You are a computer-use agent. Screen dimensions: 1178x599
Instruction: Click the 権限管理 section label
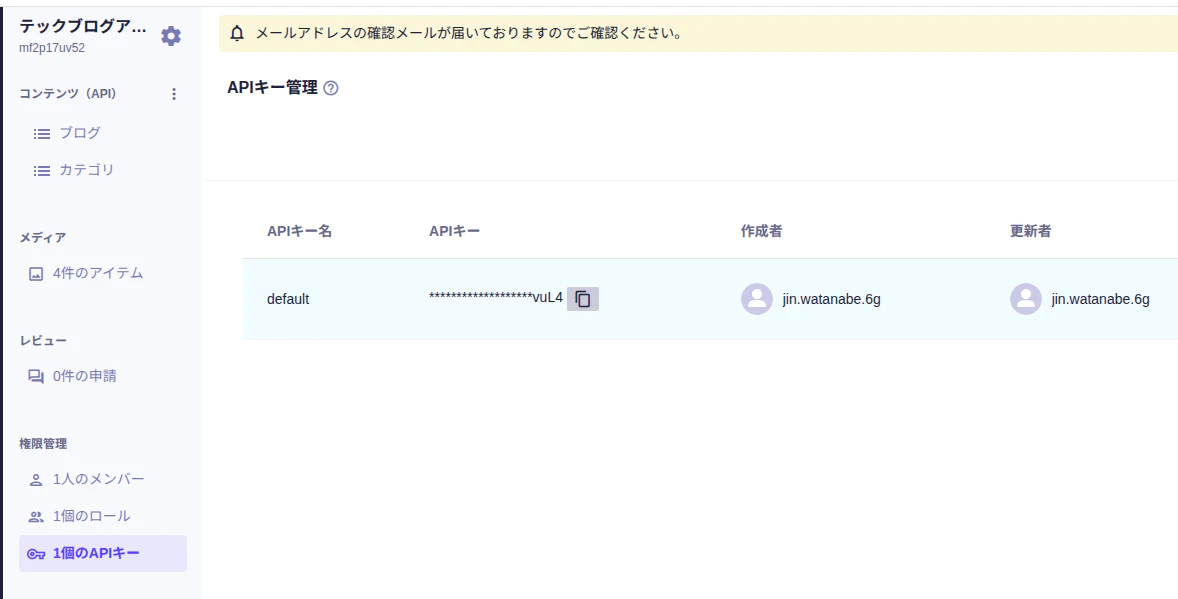pyautogui.click(x=43, y=444)
